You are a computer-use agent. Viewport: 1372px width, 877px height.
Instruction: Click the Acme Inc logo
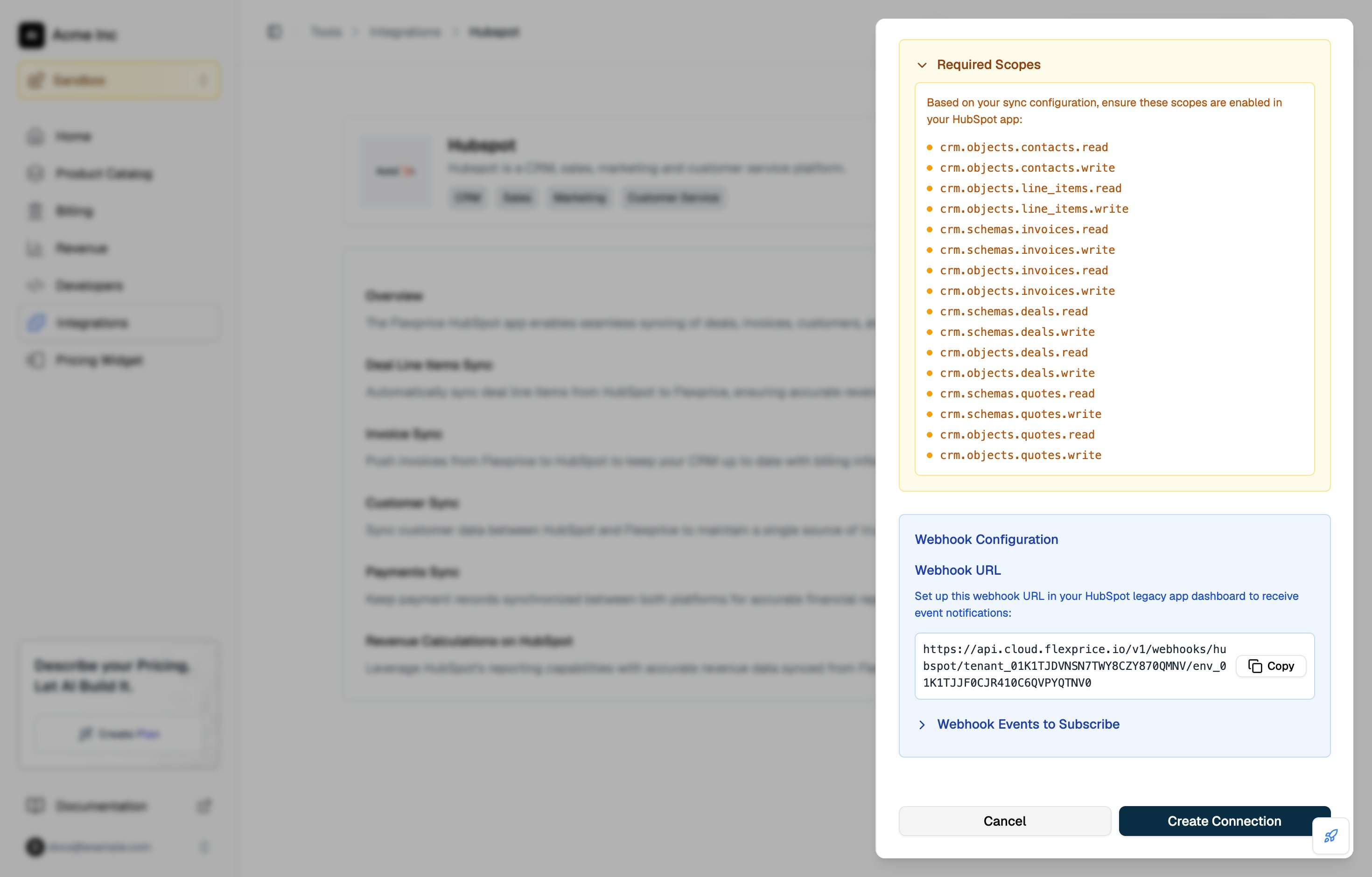[31, 35]
